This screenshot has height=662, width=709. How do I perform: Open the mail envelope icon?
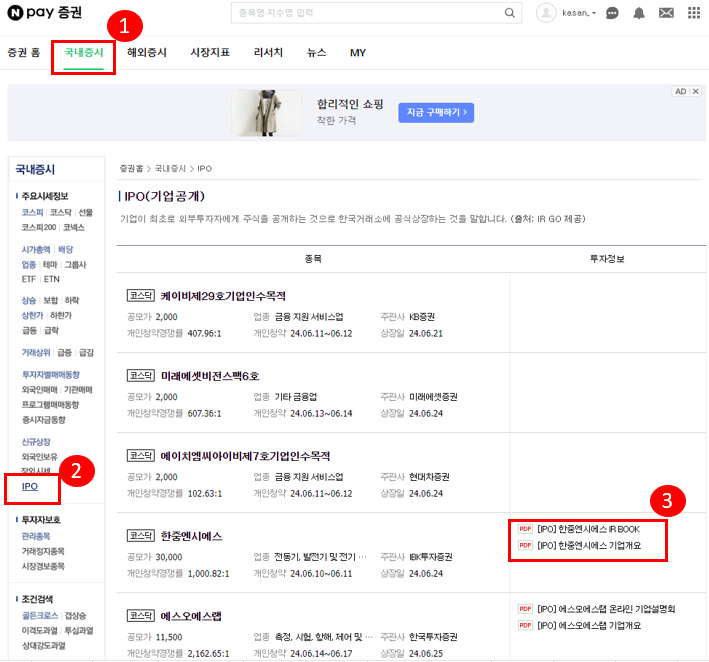point(666,13)
